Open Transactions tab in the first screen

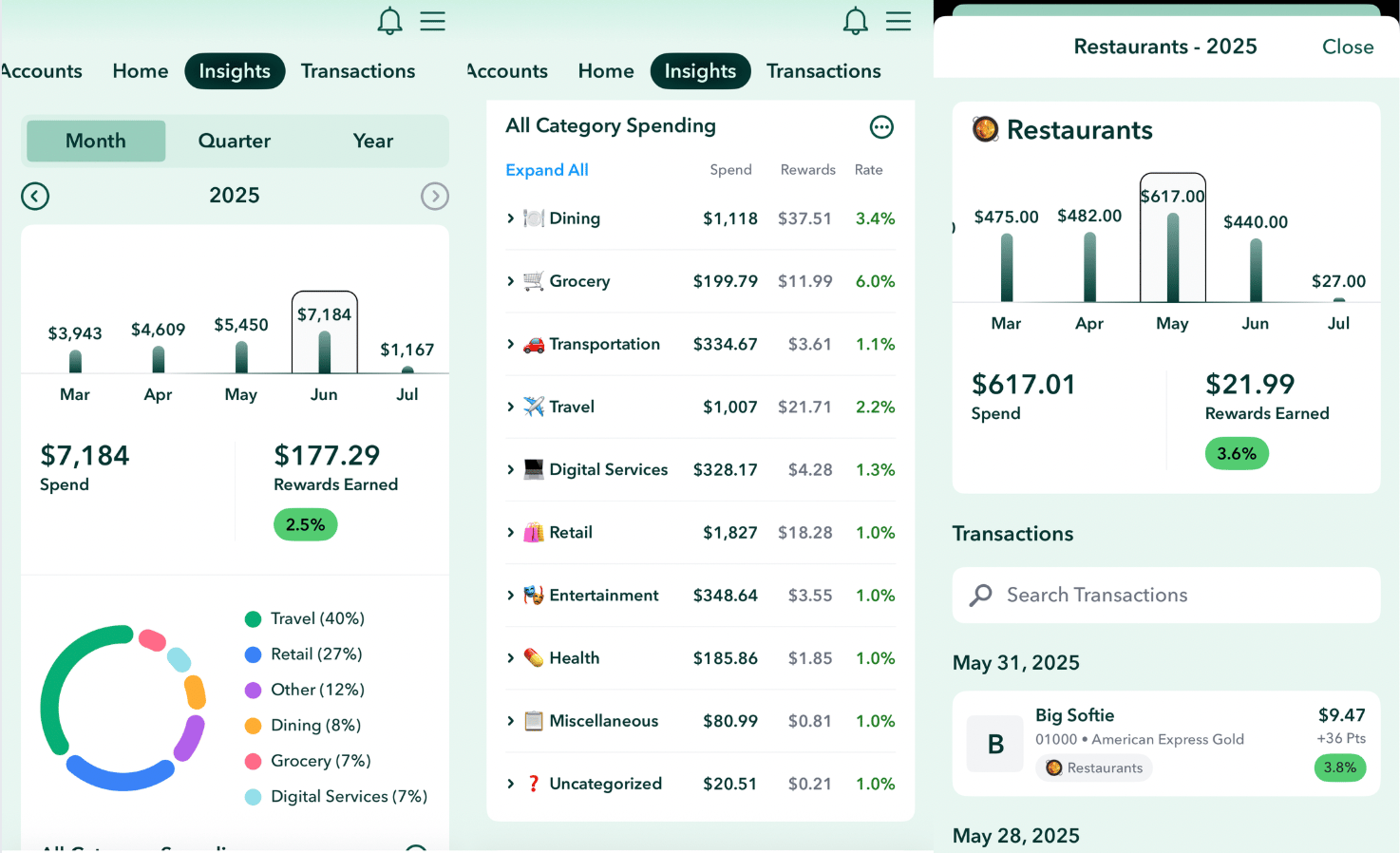(358, 71)
